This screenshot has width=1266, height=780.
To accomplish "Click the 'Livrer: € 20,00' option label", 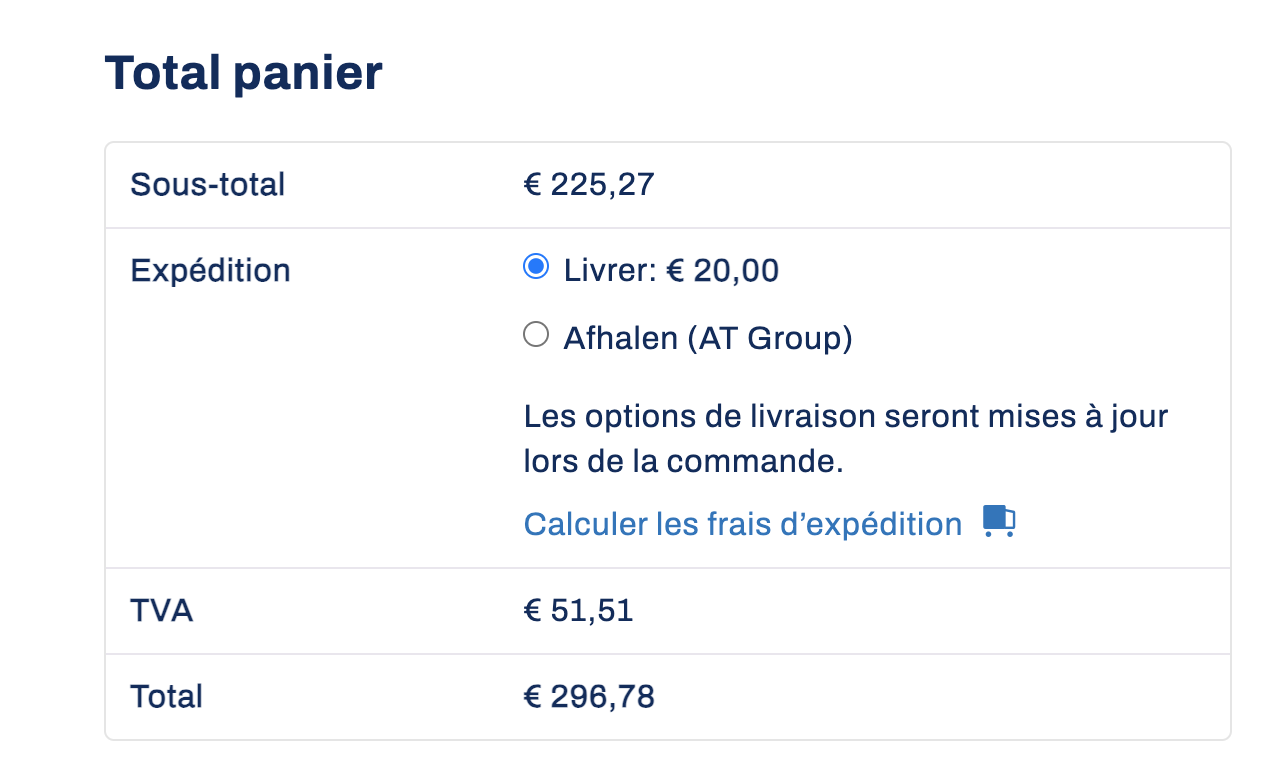I will pos(671,270).
